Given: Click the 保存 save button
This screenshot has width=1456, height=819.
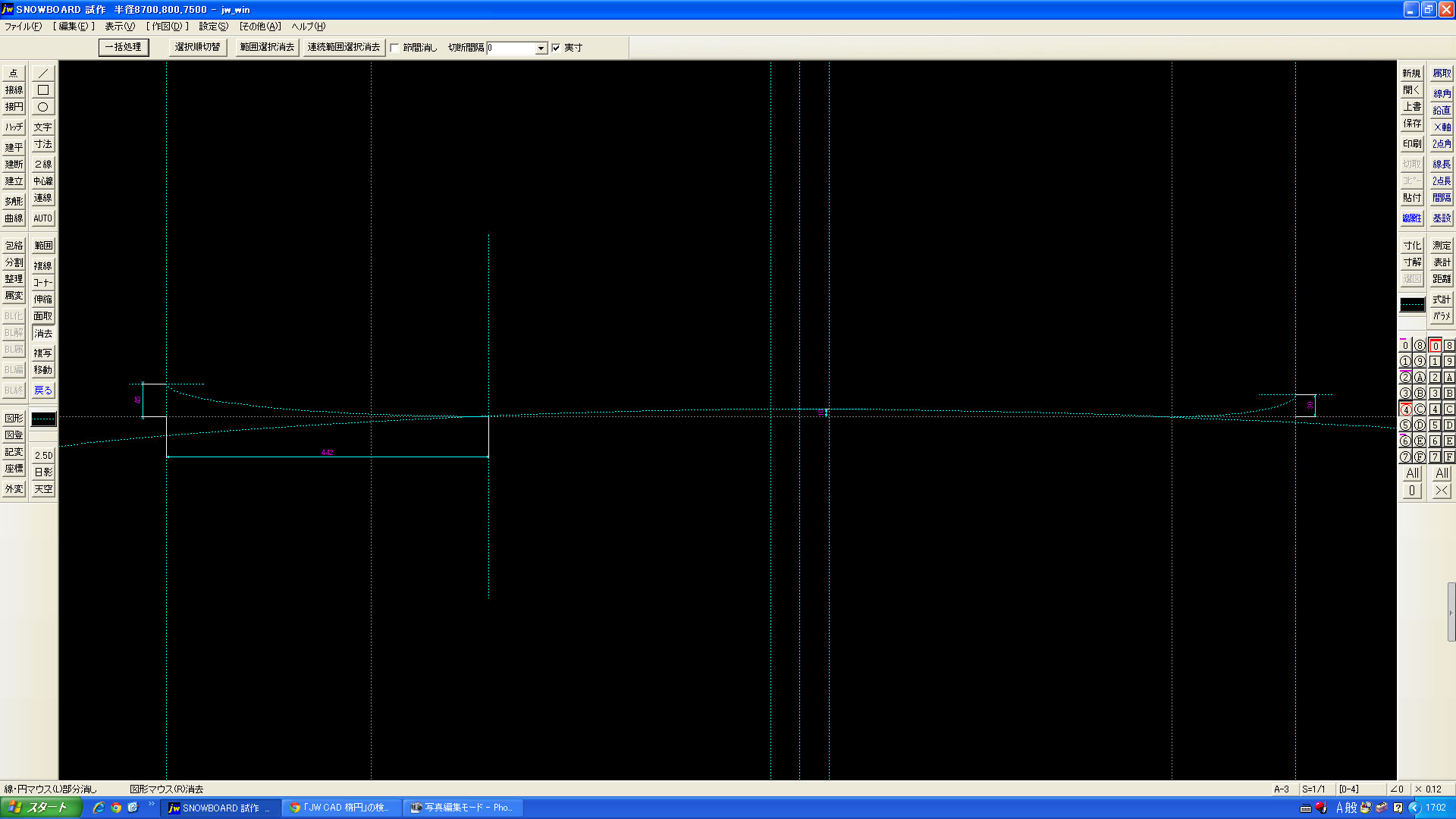Looking at the screenshot, I should coord(1412,124).
